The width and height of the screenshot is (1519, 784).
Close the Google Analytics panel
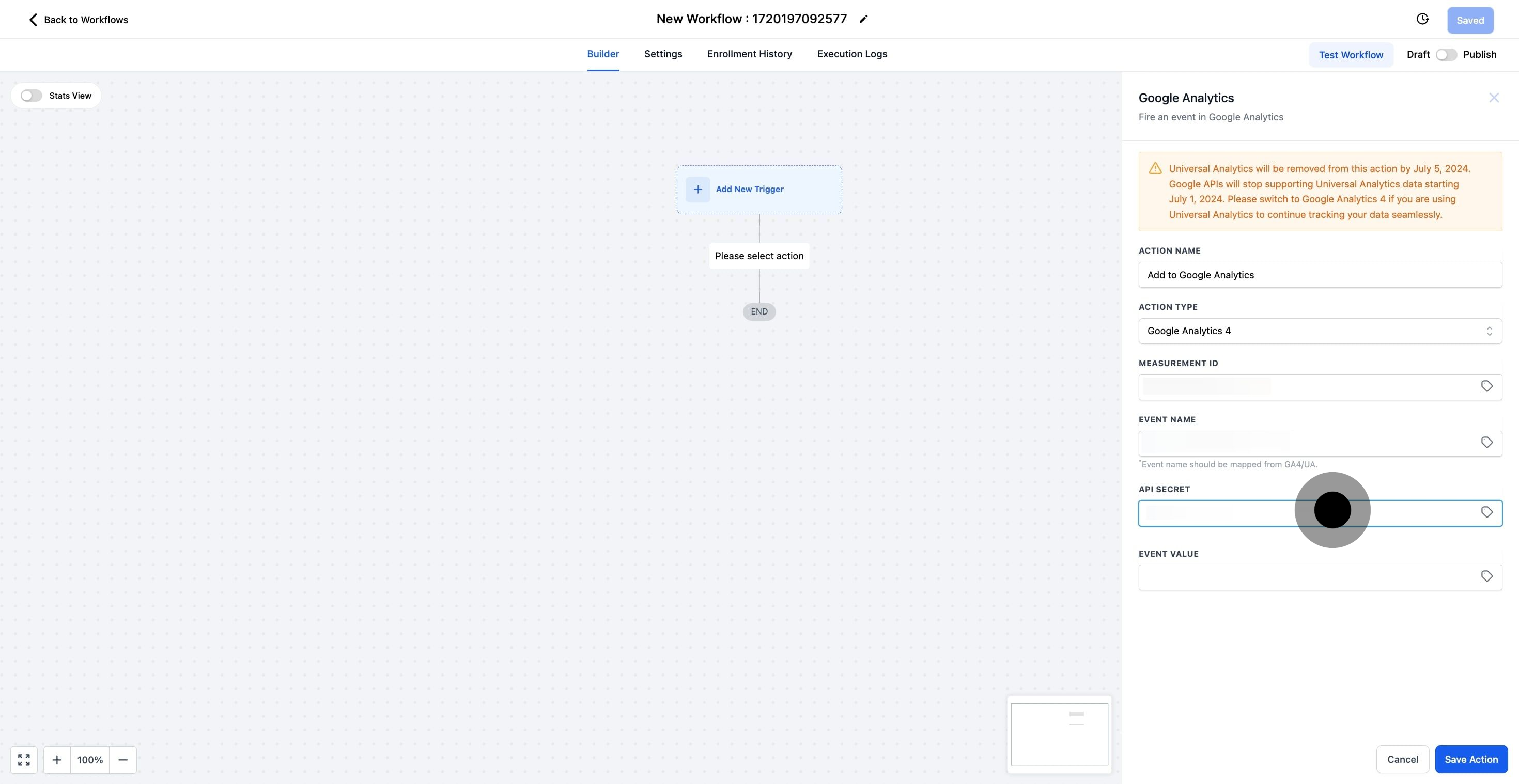(x=1494, y=98)
